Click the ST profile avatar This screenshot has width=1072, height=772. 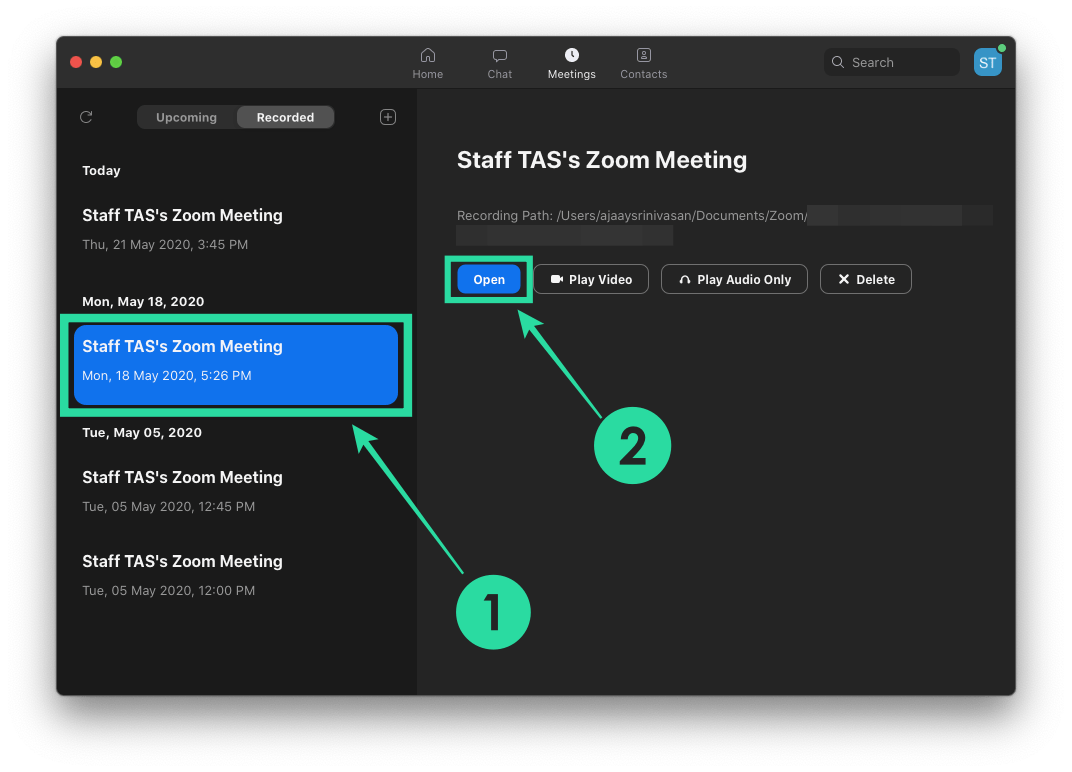[x=987, y=63]
